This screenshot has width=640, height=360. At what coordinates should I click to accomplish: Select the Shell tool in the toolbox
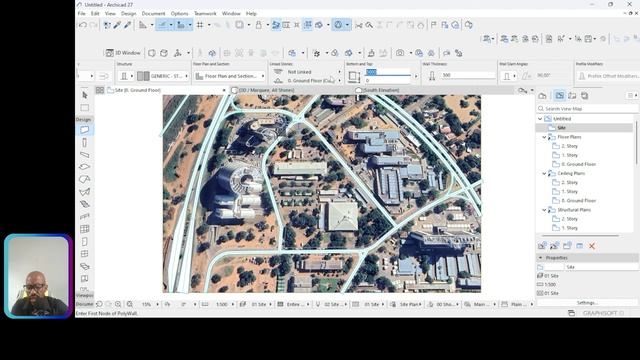click(84, 191)
